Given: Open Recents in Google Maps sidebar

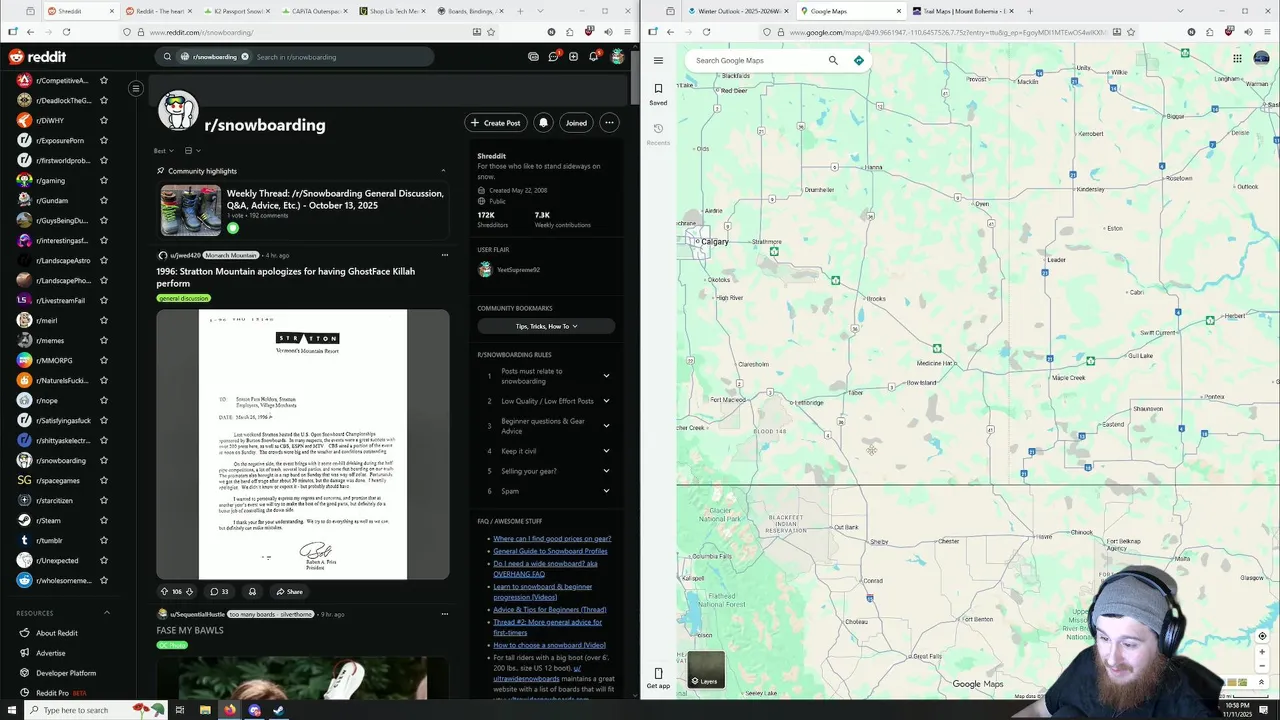Looking at the screenshot, I should [658, 134].
